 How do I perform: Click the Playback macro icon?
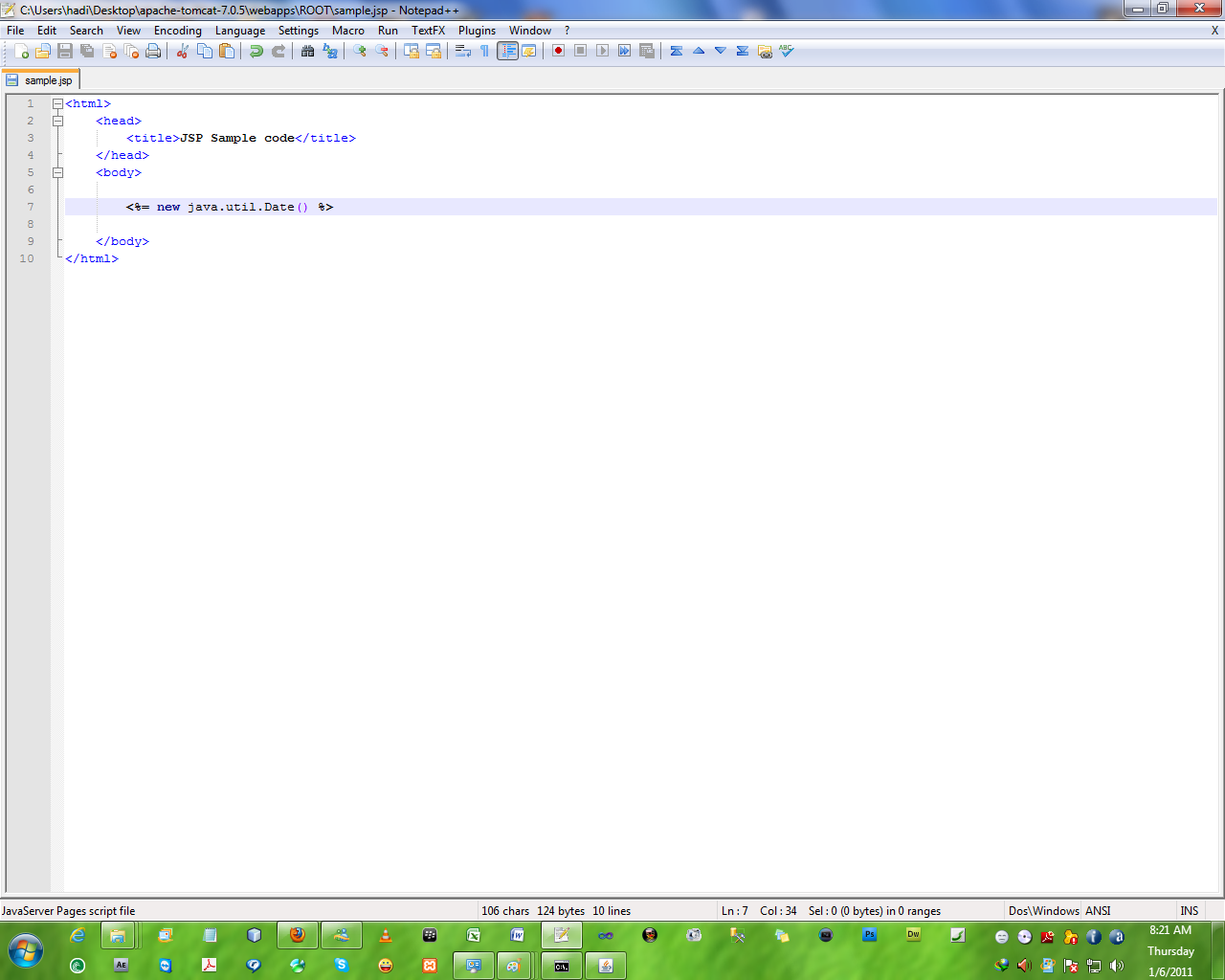pos(603,51)
